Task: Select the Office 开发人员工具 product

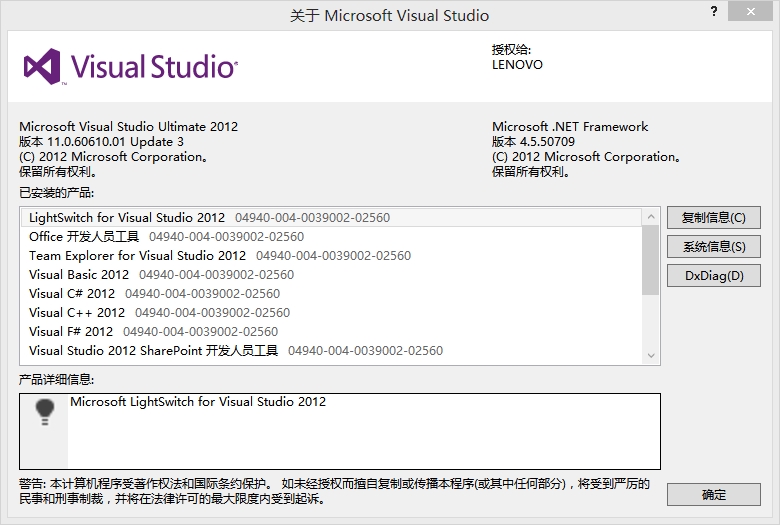Action: coord(84,237)
